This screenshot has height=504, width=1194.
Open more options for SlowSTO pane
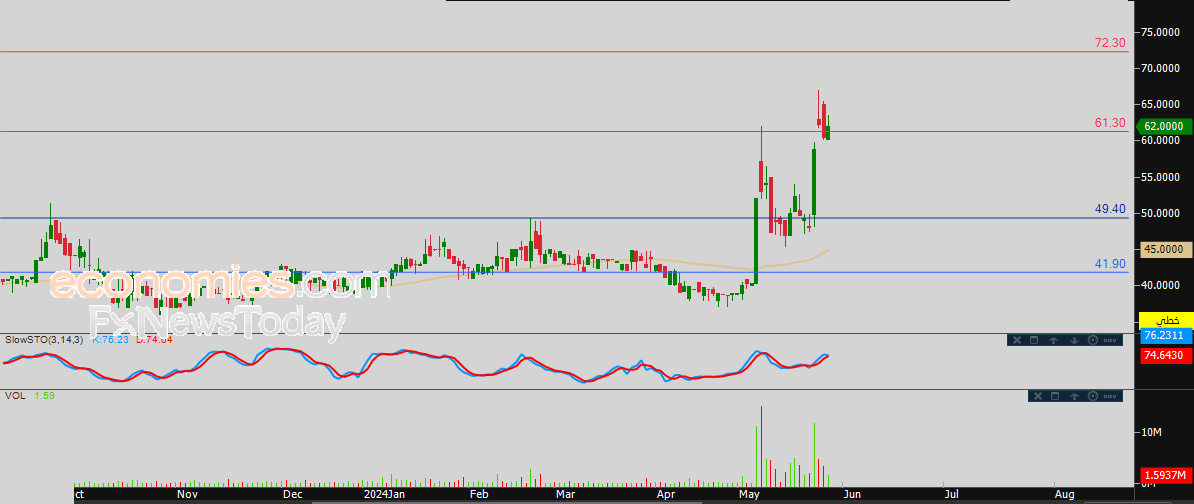pyautogui.click(x=1110, y=340)
